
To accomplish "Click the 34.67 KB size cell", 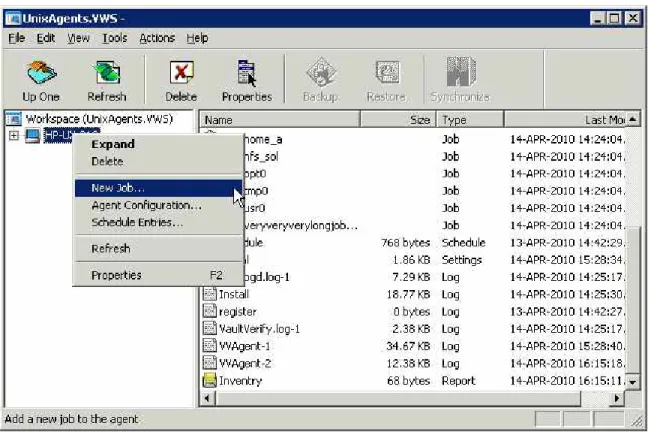I will [x=408, y=346].
